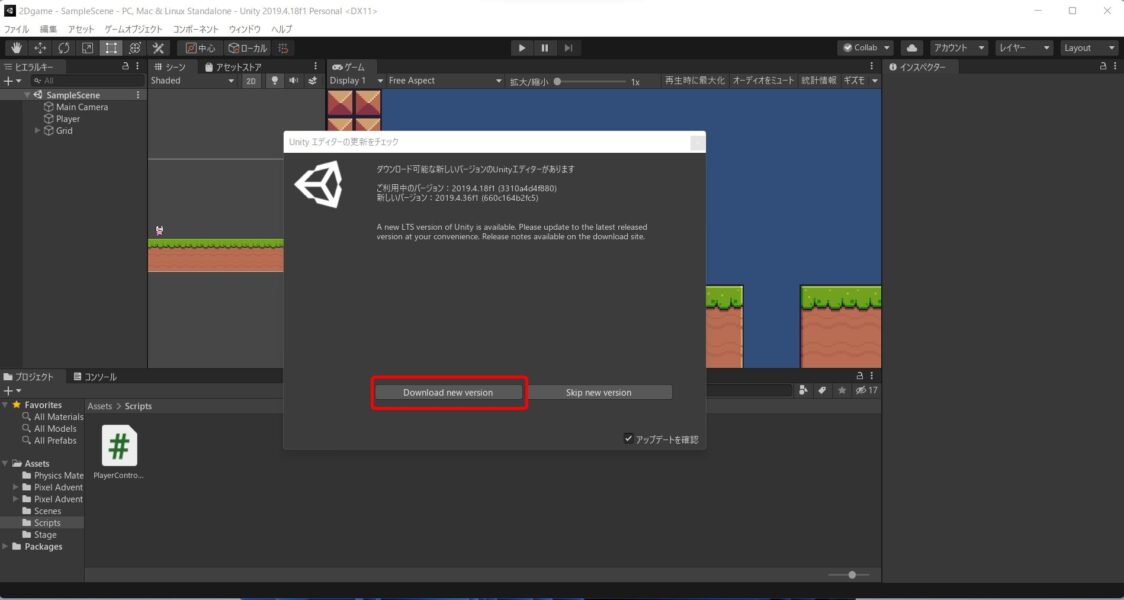This screenshot has width=1124, height=600.
Task: Open the custom editor tools icon
Action: (x=158, y=48)
